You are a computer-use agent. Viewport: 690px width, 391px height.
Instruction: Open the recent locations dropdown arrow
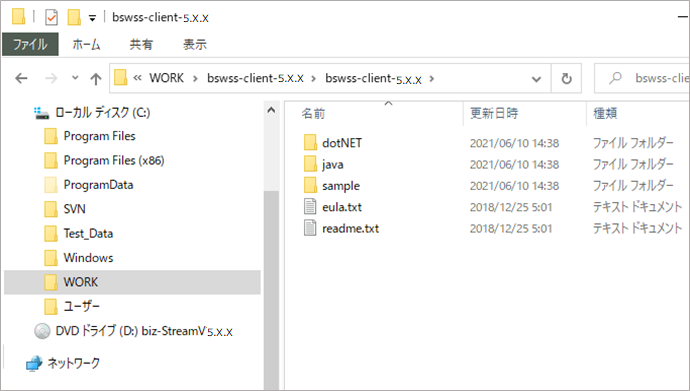pyautogui.click(x=75, y=78)
